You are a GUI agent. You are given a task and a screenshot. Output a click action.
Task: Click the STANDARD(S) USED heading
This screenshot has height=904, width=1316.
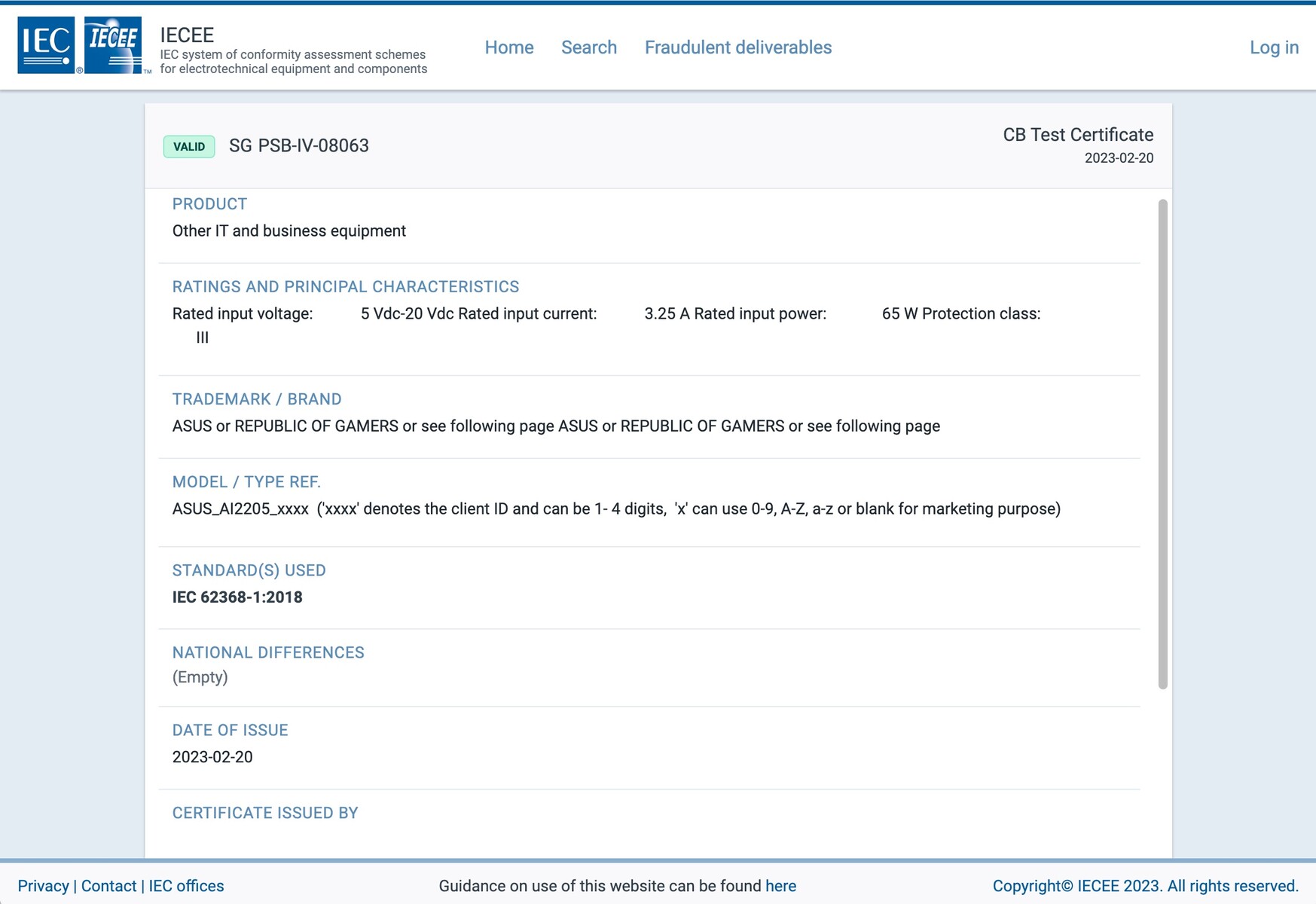249,570
